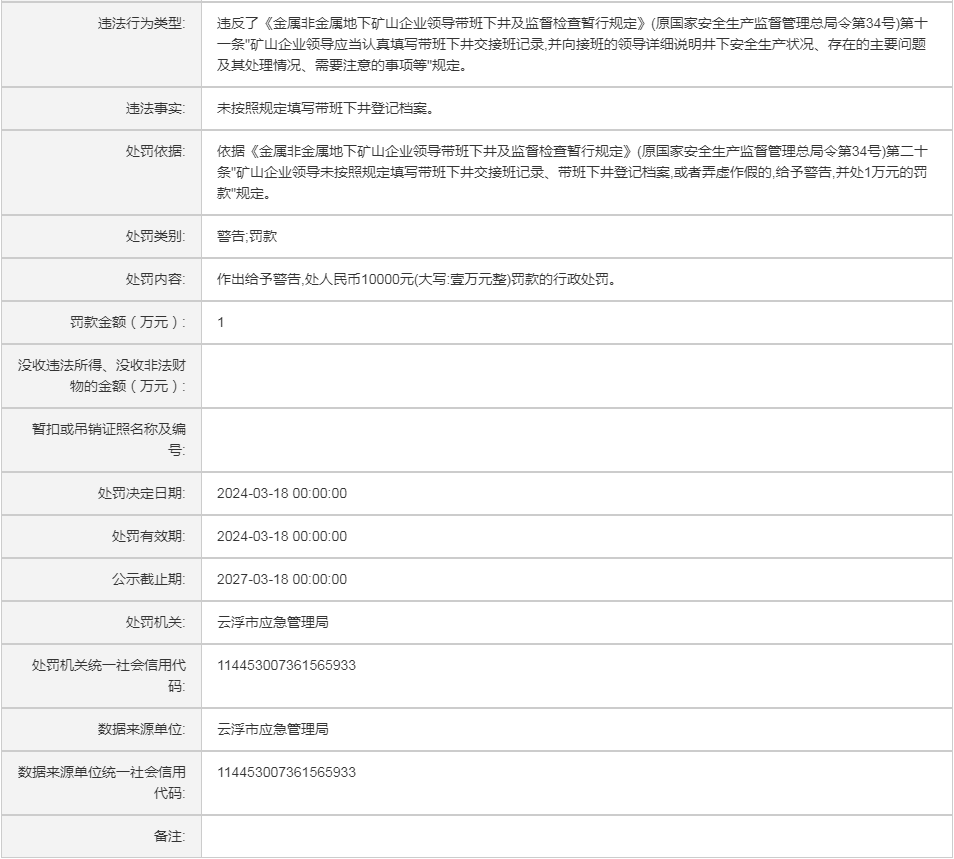Image resolution: width=954 pixels, height=859 pixels.
Task: Select the text 未按照规定填写带班下井登记档案
Action: point(325,108)
